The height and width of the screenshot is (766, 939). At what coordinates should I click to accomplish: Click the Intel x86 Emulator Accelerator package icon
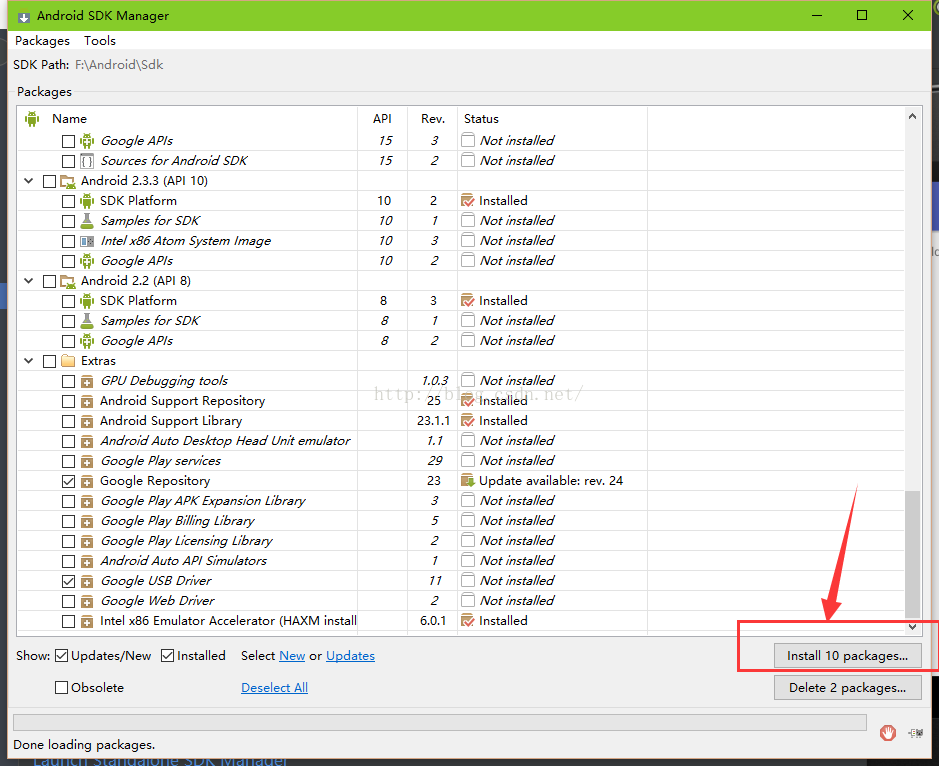pyautogui.click(x=87, y=621)
